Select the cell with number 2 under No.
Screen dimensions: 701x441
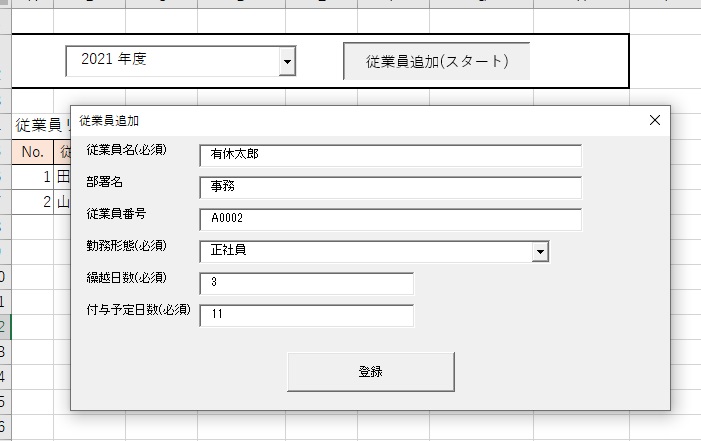[32, 202]
